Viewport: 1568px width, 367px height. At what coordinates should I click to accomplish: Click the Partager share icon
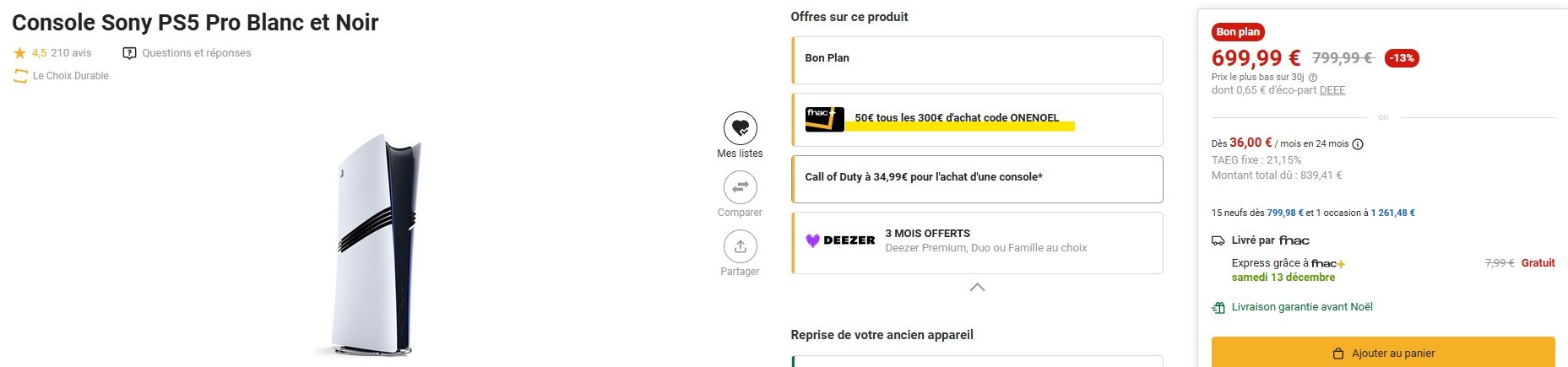[x=740, y=246]
